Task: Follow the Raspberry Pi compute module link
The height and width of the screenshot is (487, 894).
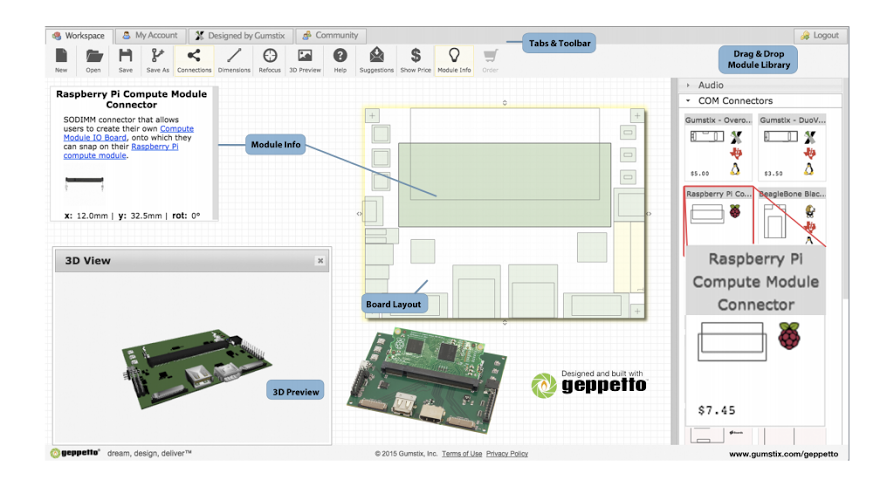Action: click(x=121, y=151)
